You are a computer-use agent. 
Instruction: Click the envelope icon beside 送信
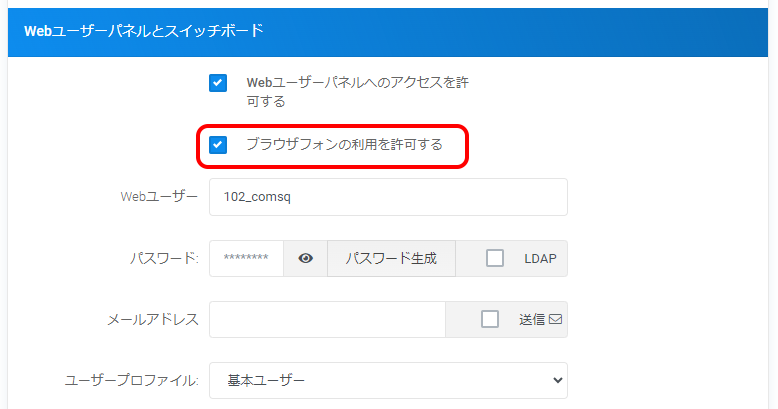tap(555, 320)
